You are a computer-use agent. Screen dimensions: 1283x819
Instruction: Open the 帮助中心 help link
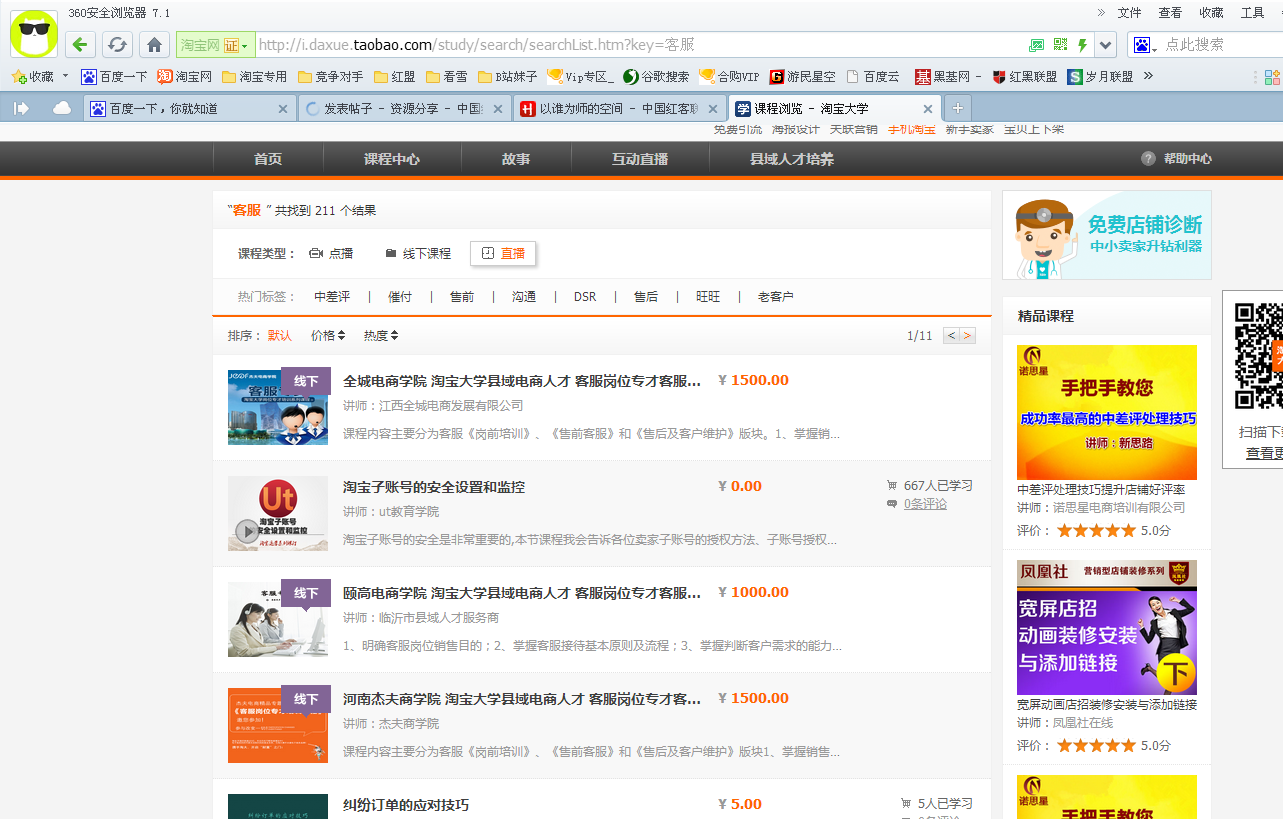pyautogui.click(x=1177, y=159)
